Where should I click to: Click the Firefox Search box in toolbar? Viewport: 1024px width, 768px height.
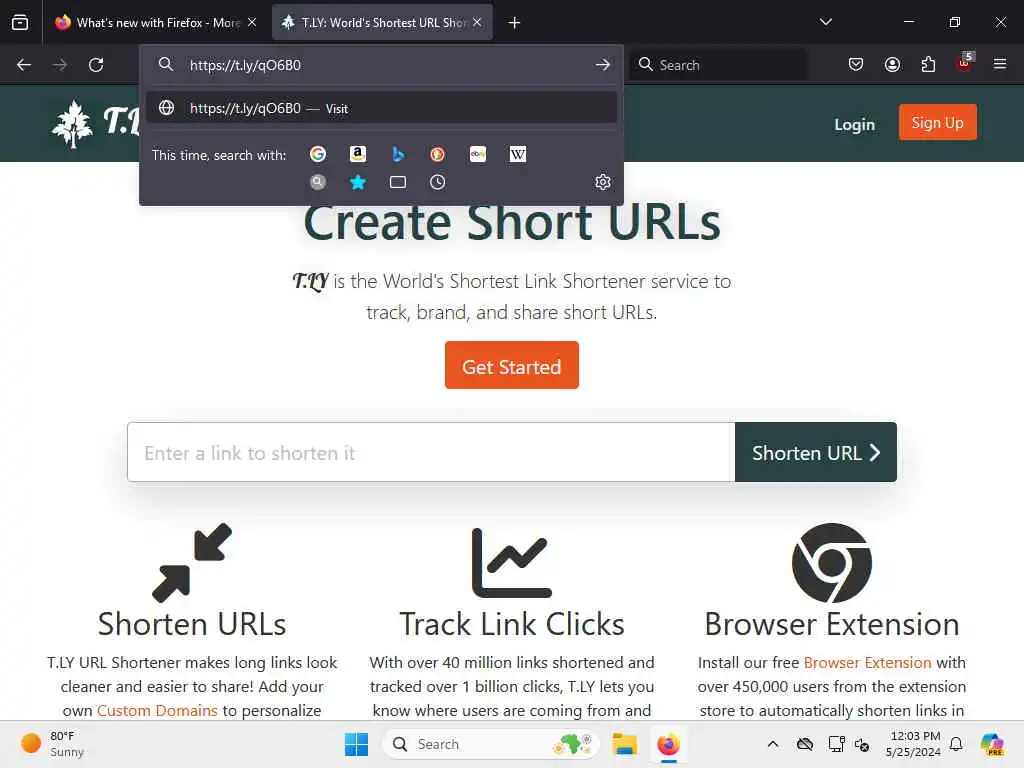pyautogui.click(x=718, y=65)
